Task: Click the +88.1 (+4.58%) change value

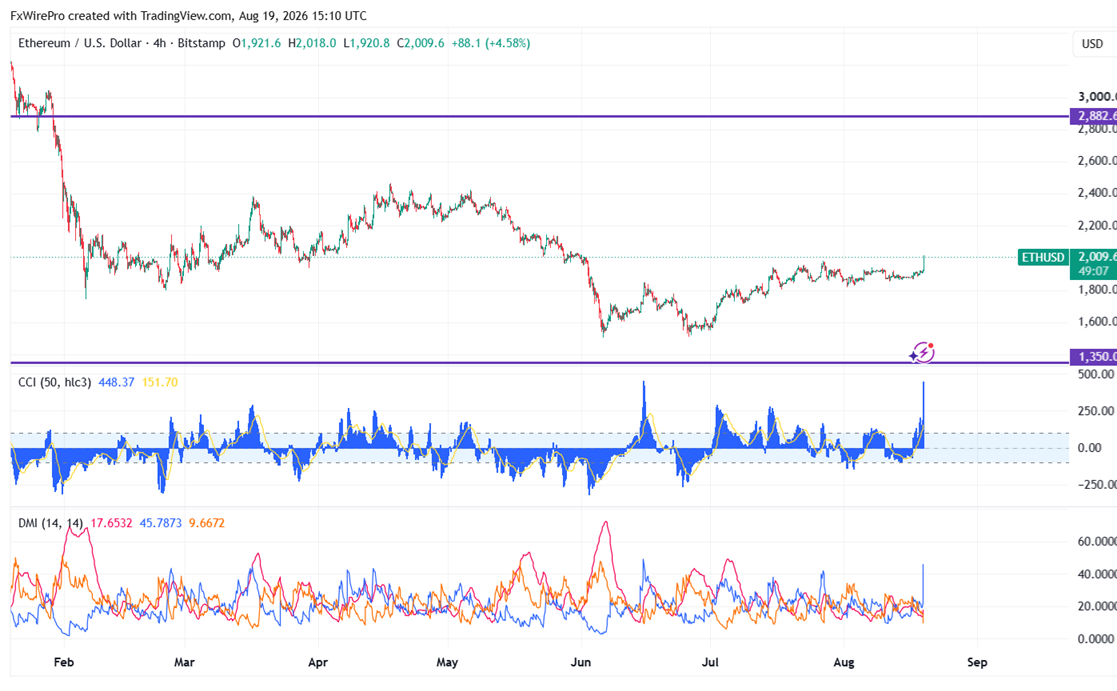Action: [x=491, y=43]
